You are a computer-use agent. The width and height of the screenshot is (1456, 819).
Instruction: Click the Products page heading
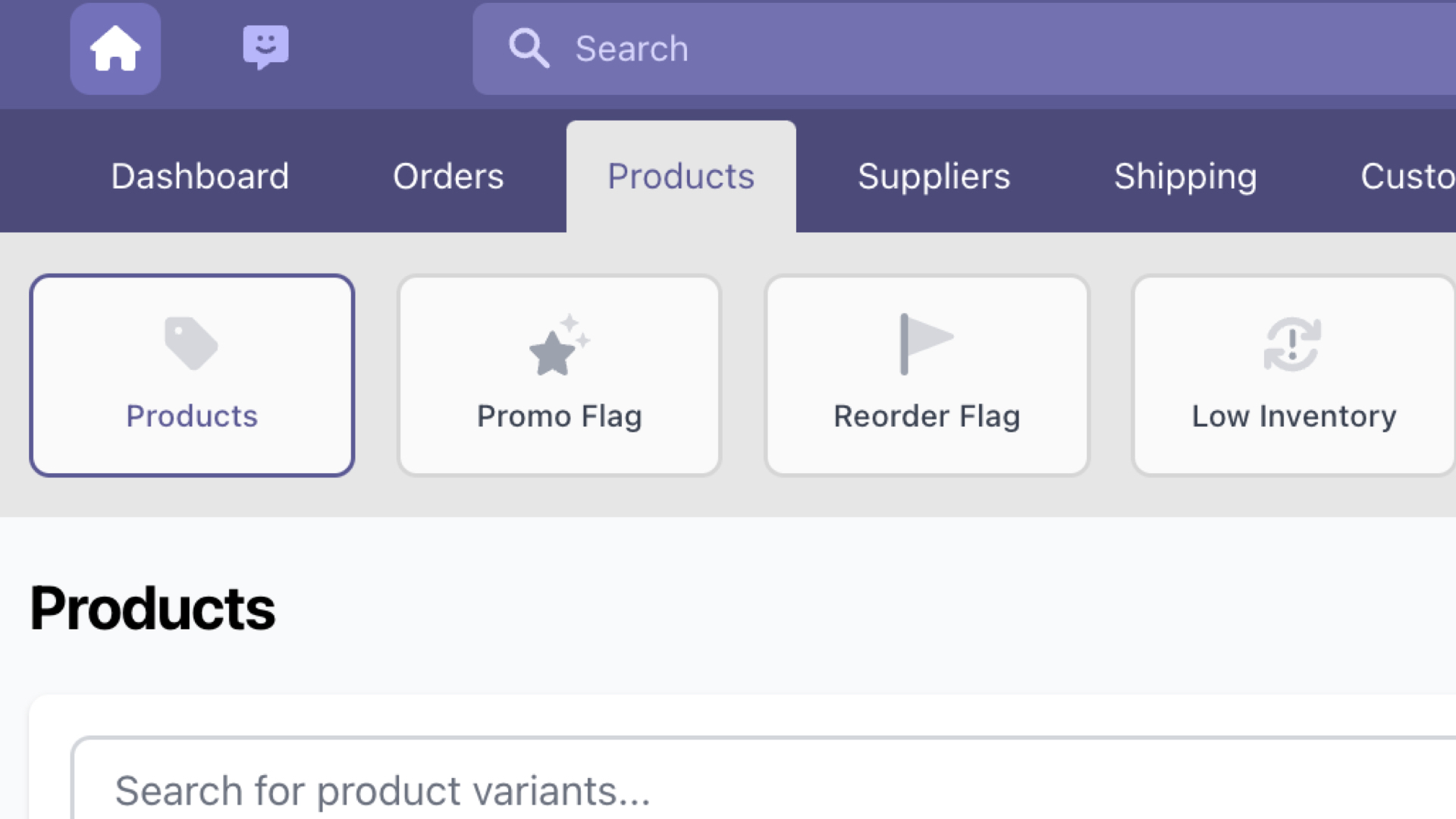click(x=152, y=608)
